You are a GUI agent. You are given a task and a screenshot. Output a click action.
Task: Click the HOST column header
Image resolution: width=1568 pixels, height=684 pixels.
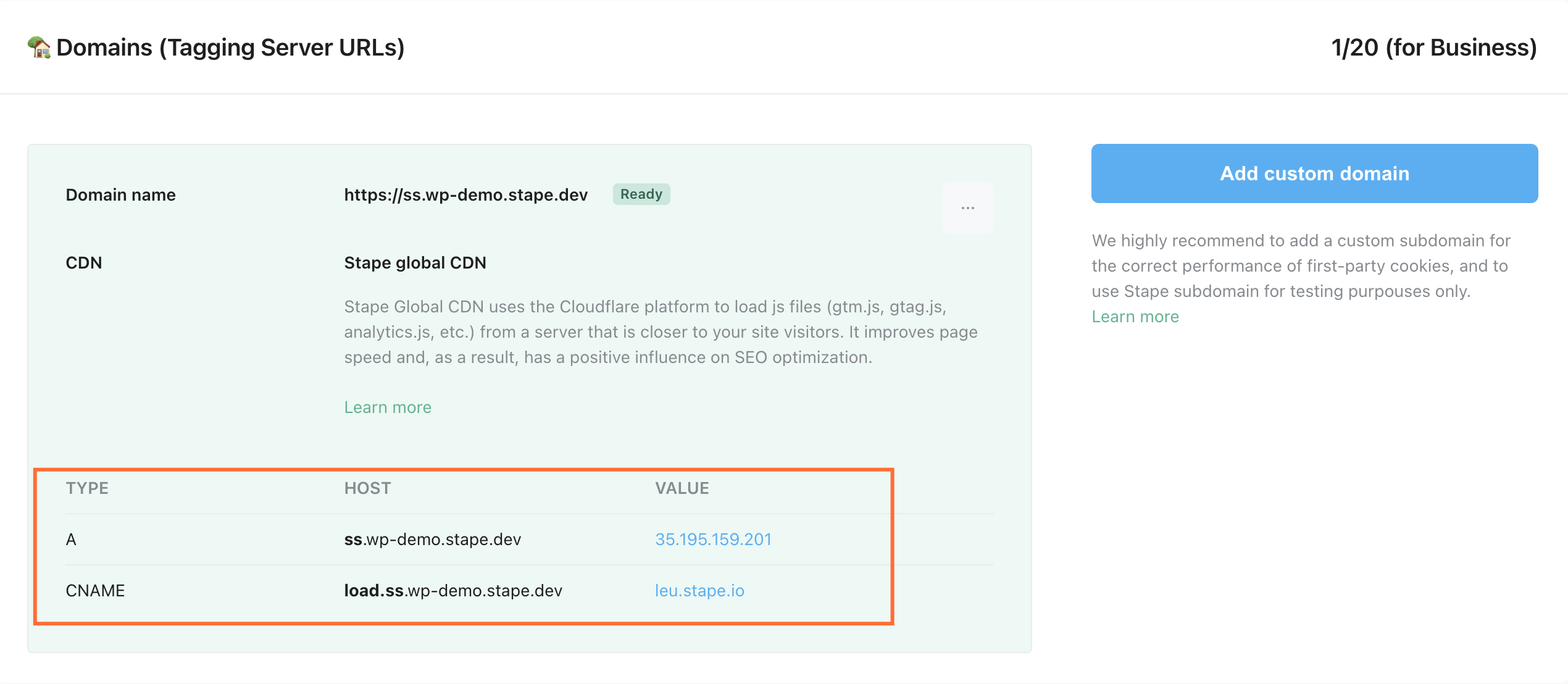(367, 488)
